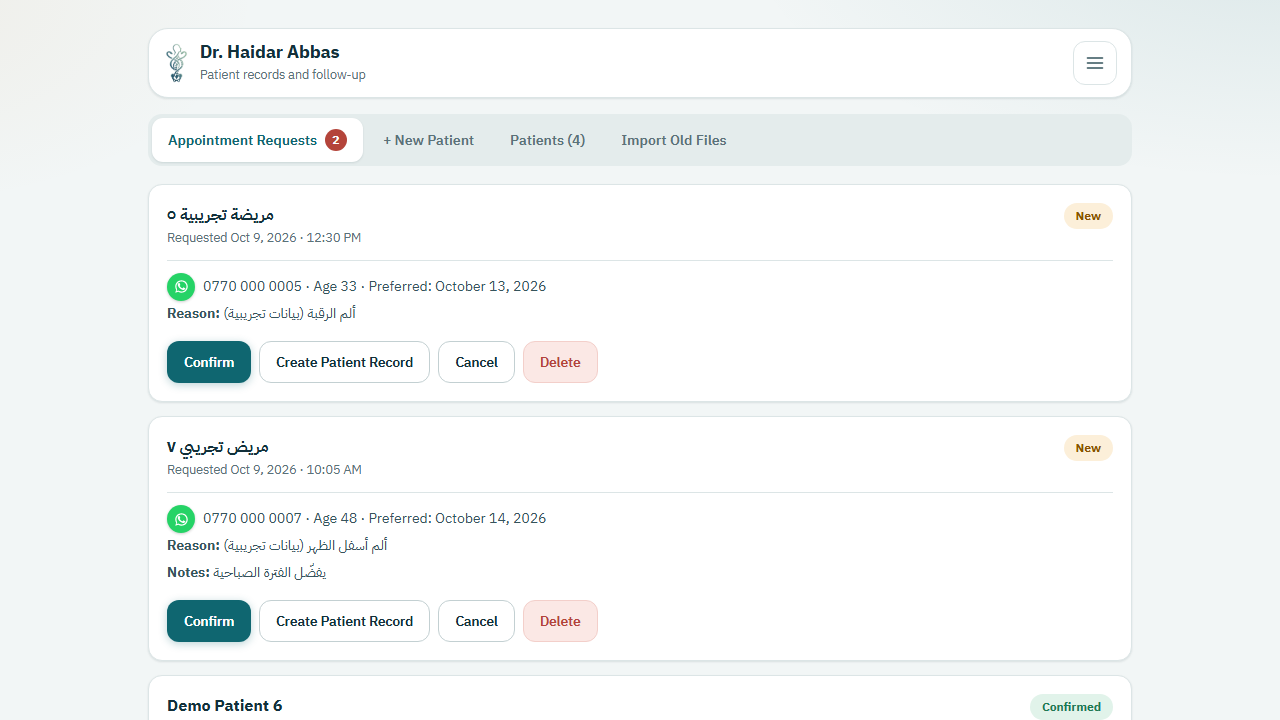This screenshot has width=1280, height=720.
Task: Cancel the October 13 preferred request
Action: click(x=476, y=362)
